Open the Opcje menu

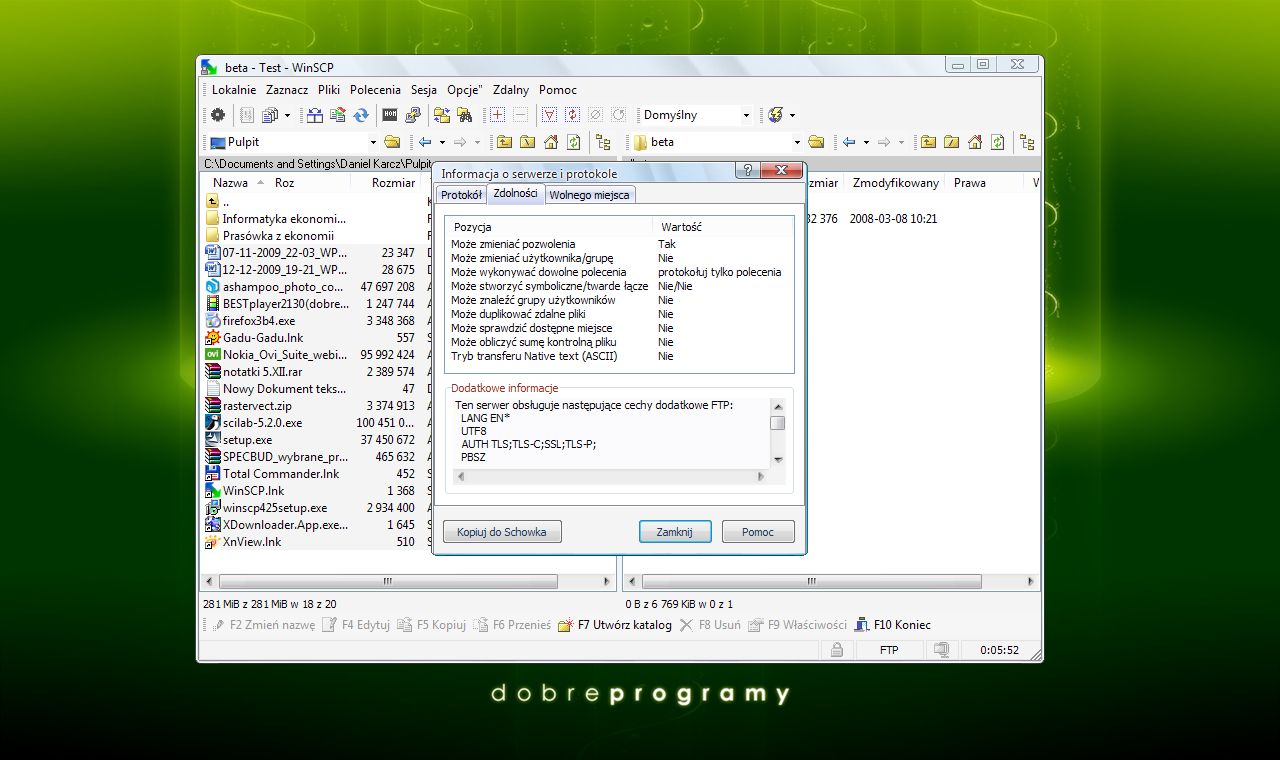465,90
